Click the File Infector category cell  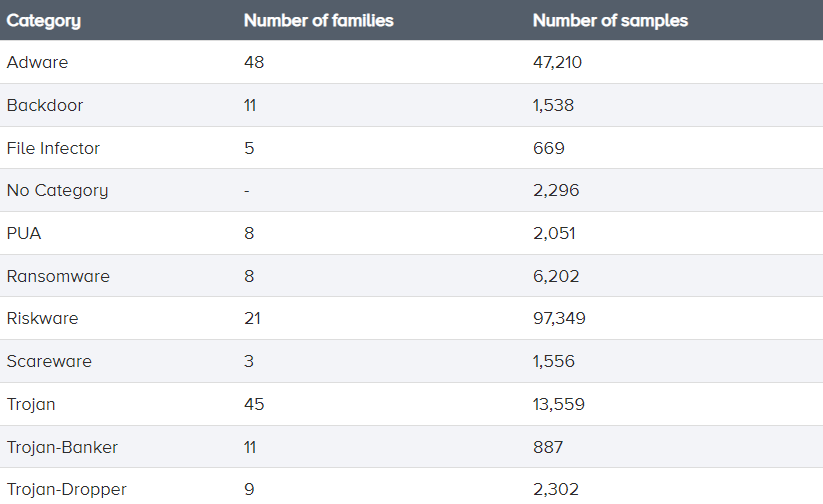pyautogui.click(x=53, y=148)
